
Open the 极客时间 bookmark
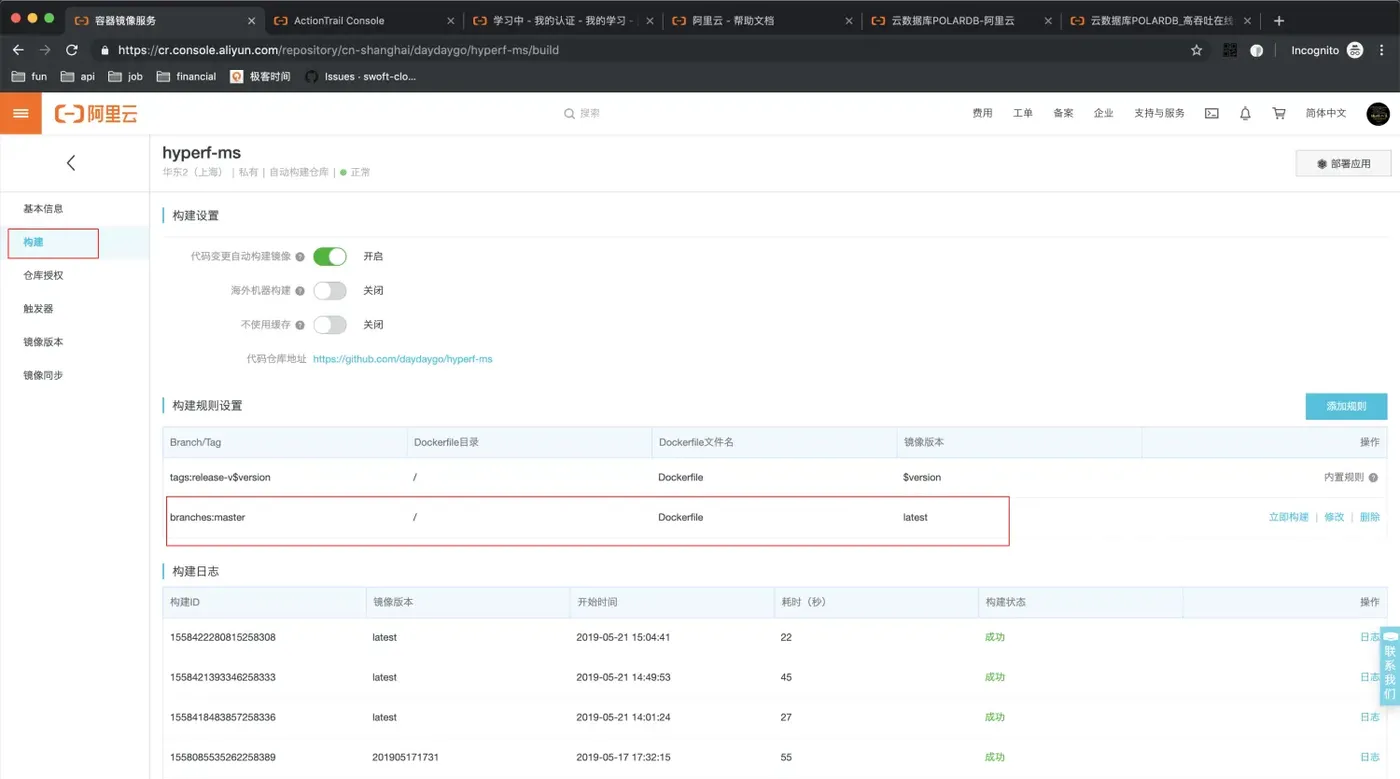[260, 77]
